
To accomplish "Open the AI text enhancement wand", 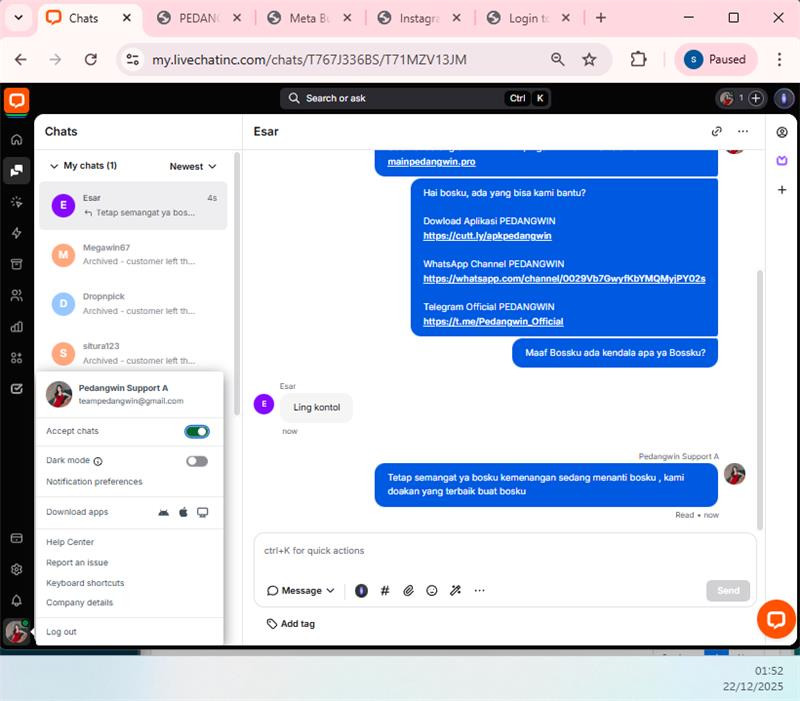I will click(455, 591).
